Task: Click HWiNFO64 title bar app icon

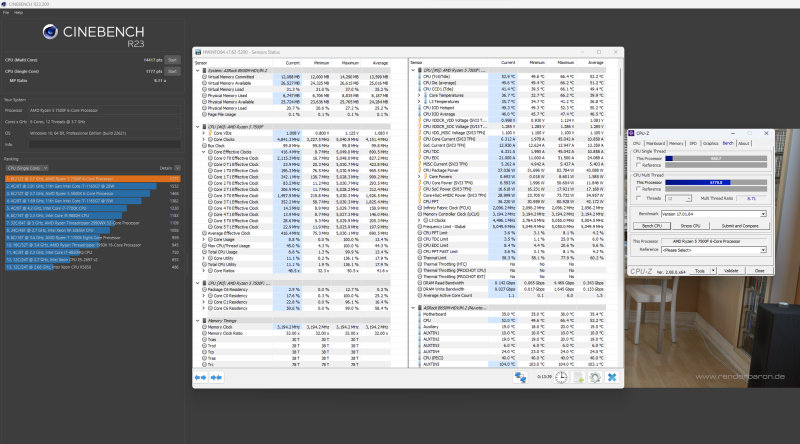Action: tap(198, 52)
